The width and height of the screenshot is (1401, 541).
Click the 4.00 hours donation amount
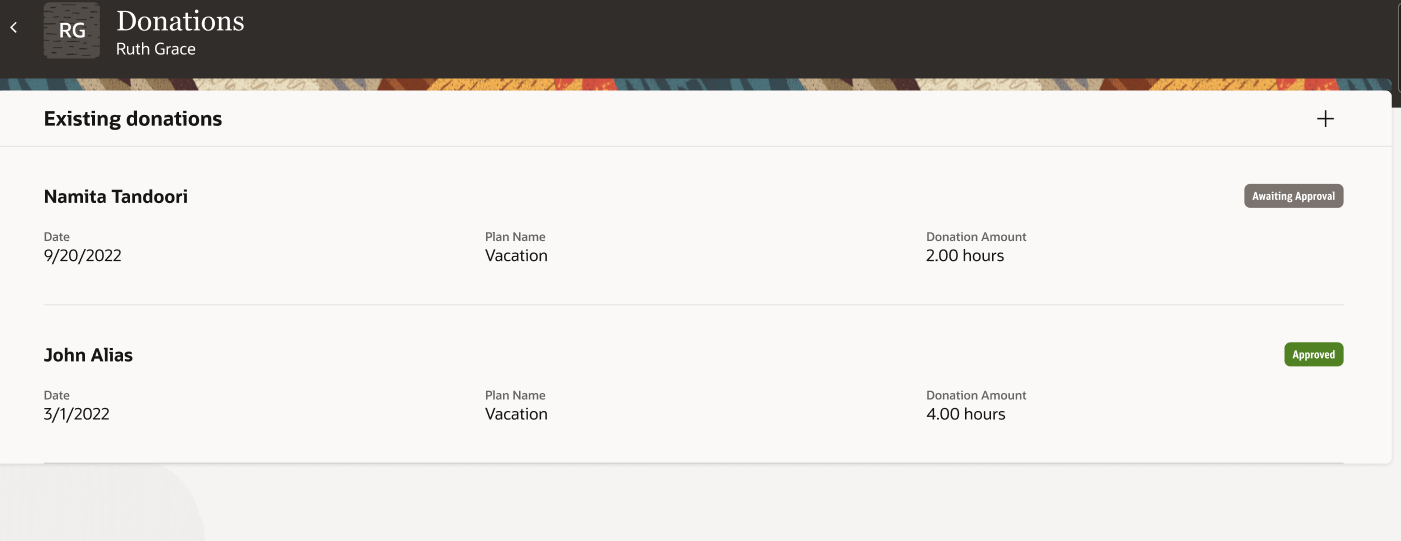point(966,414)
